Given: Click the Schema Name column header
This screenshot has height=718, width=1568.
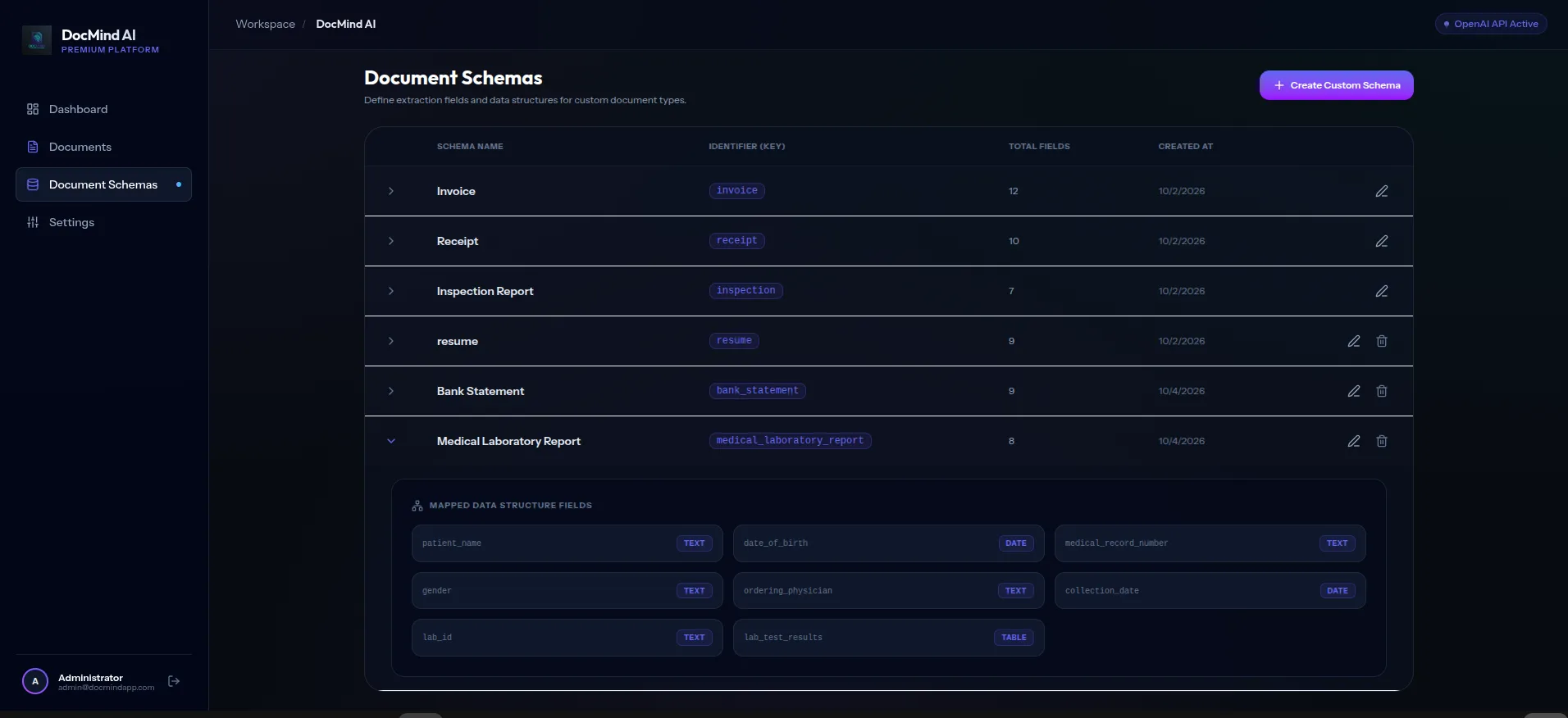Looking at the screenshot, I should (x=470, y=147).
